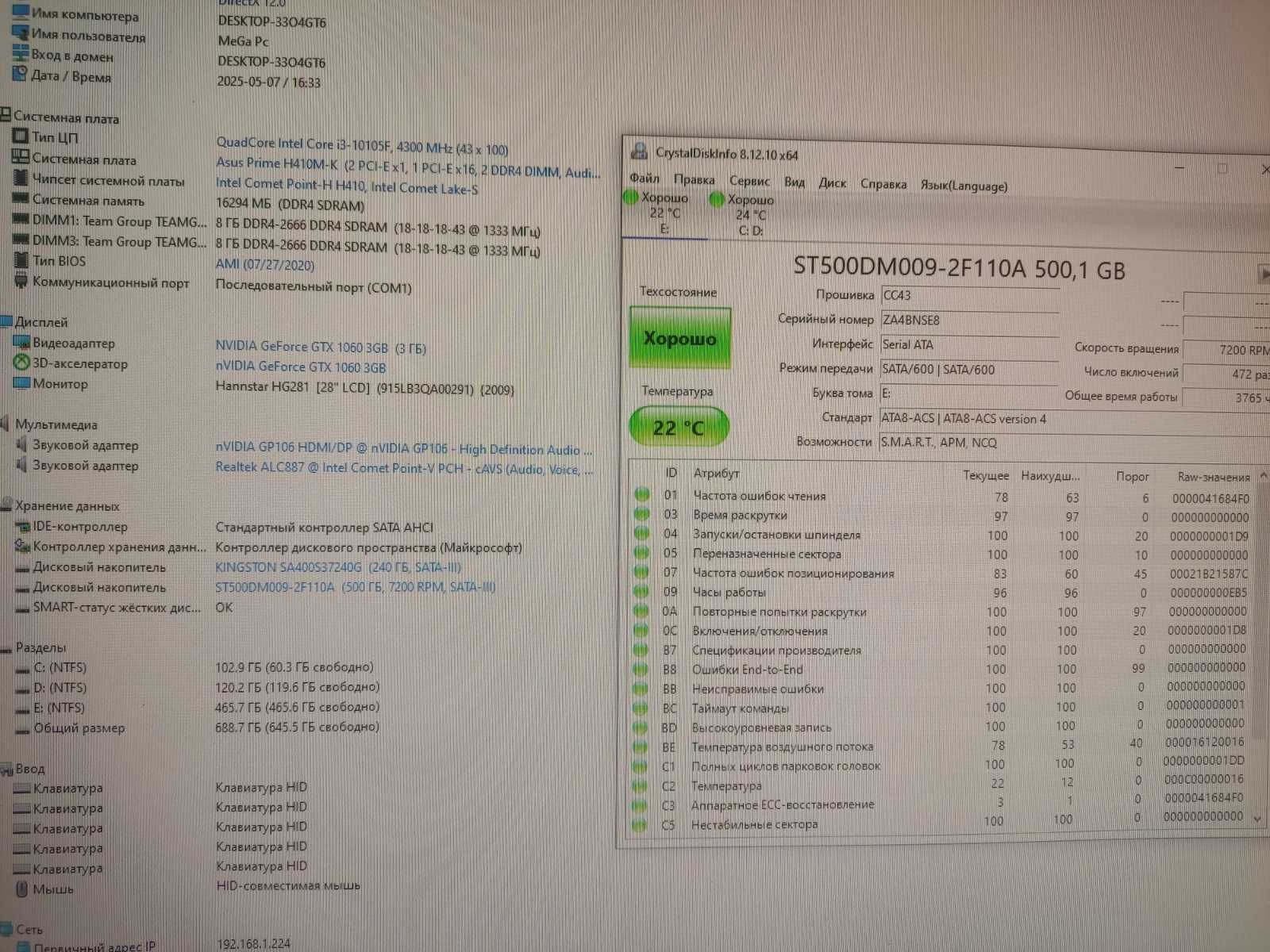This screenshot has width=1270, height=952.
Task: Select the Общий размер 688.7 ГБ row
Action: [198, 727]
